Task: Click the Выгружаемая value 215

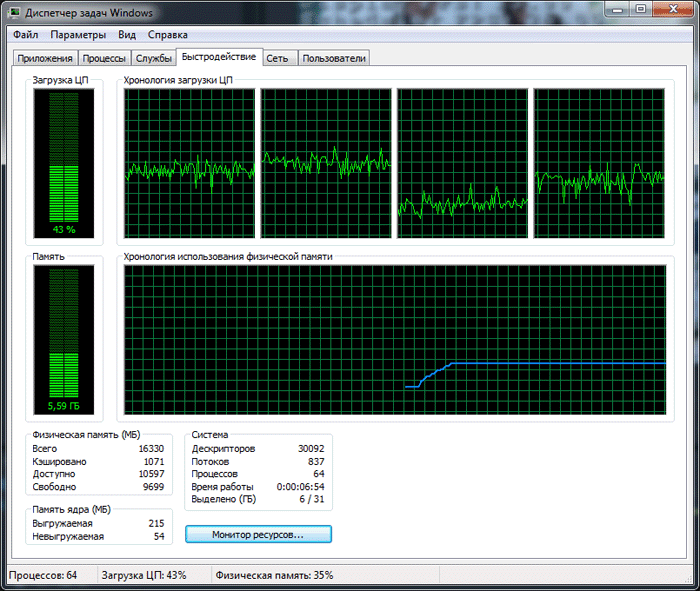Action: (156, 523)
